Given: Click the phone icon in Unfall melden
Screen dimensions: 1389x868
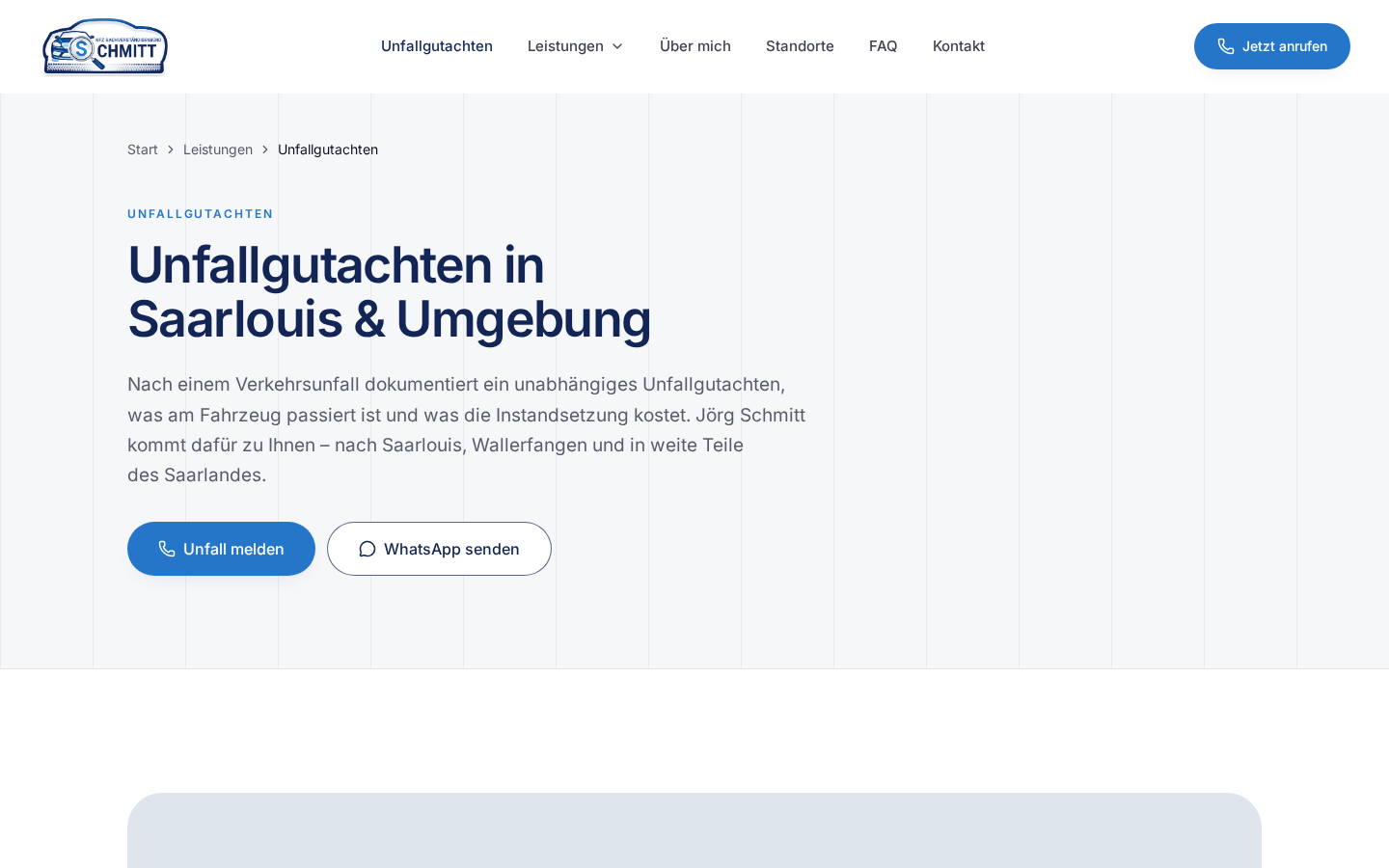Looking at the screenshot, I should coord(167,549).
